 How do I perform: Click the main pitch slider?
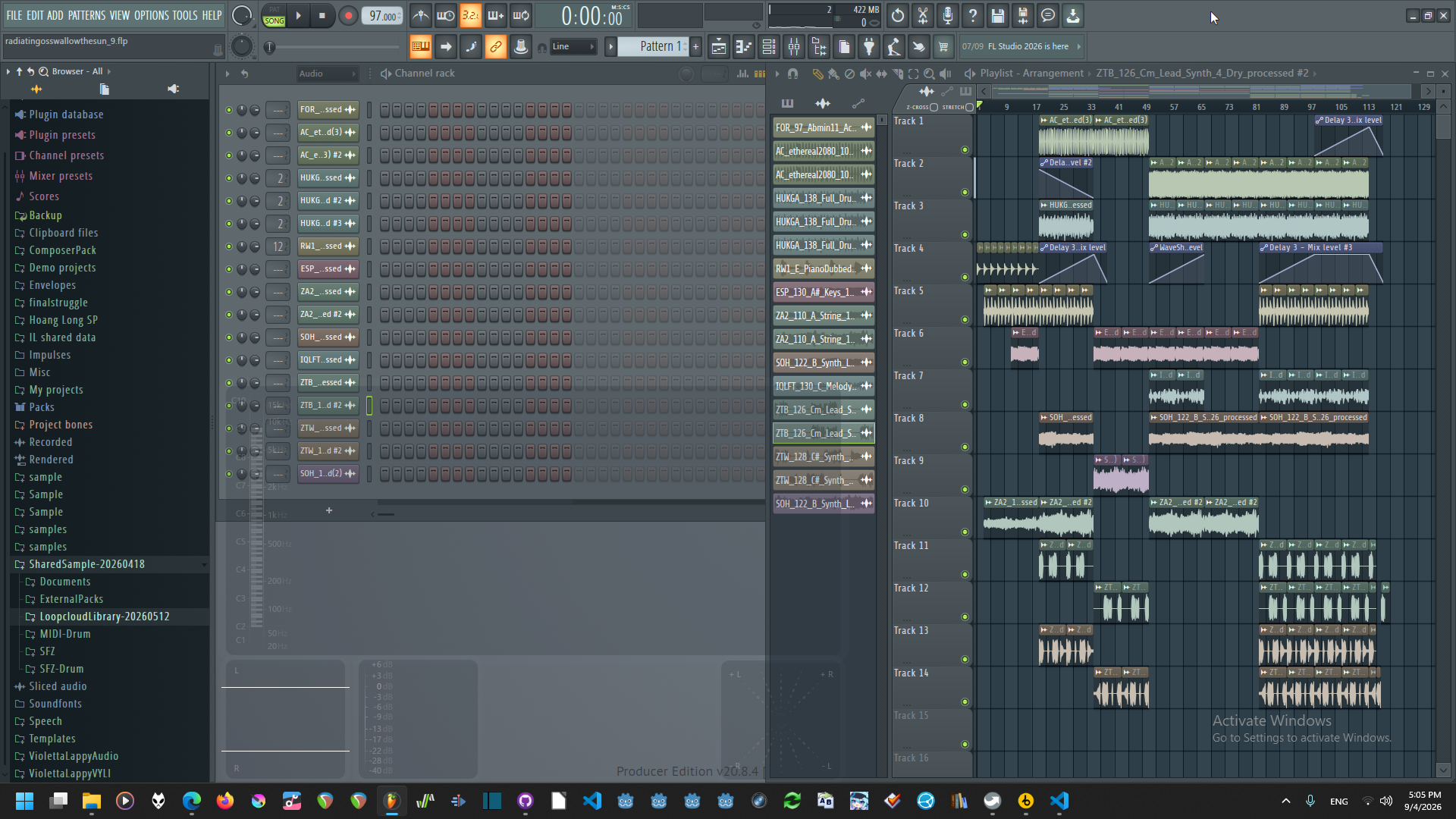(334, 47)
